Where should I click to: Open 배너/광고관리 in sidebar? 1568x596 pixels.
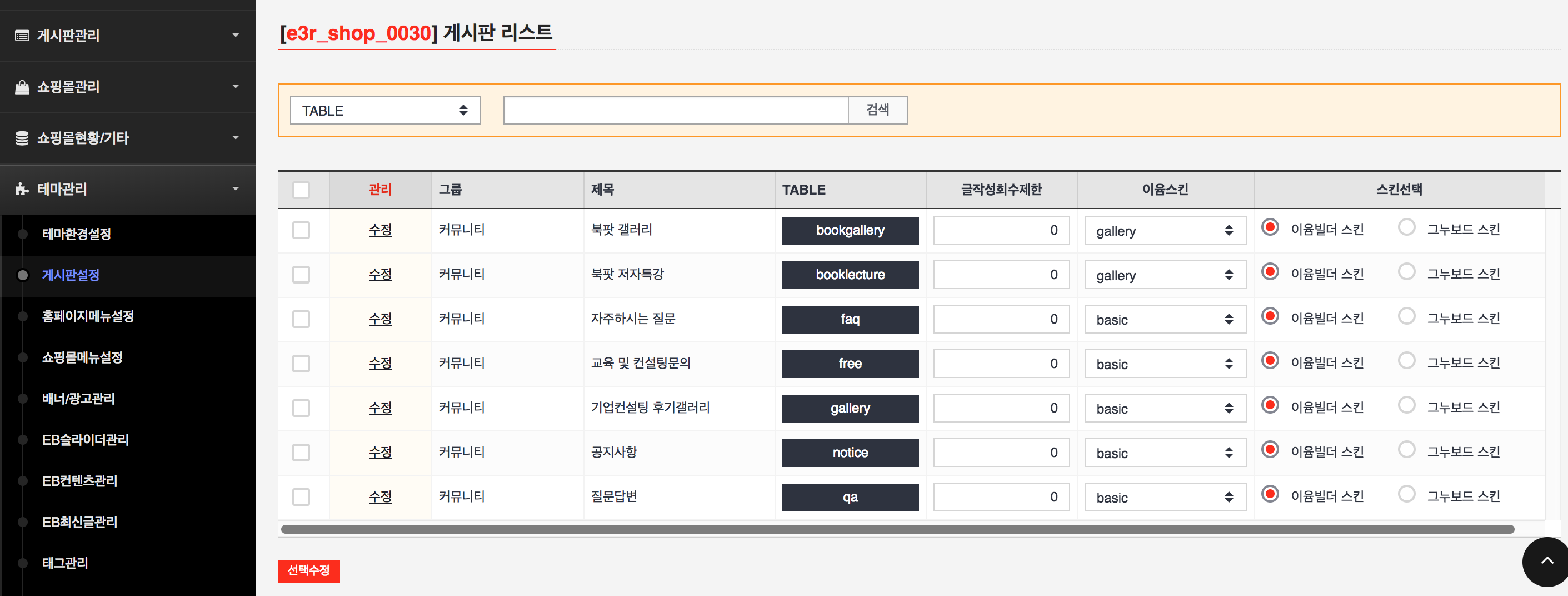coord(78,399)
